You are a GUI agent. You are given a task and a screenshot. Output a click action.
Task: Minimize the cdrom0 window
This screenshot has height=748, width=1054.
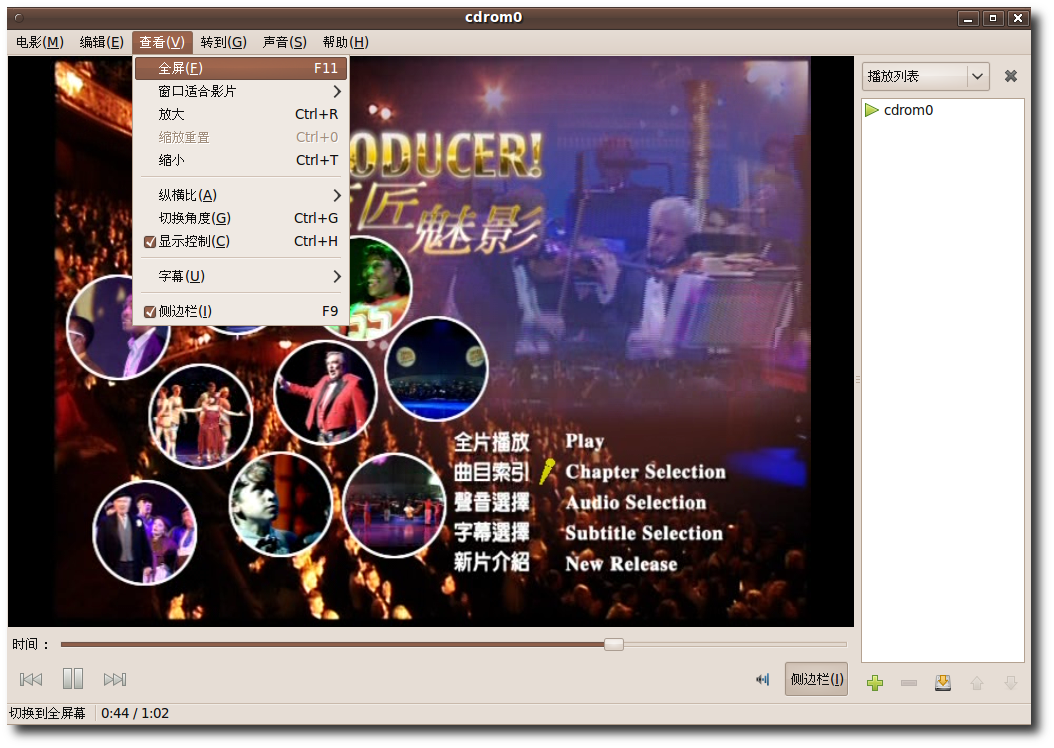(968, 18)
